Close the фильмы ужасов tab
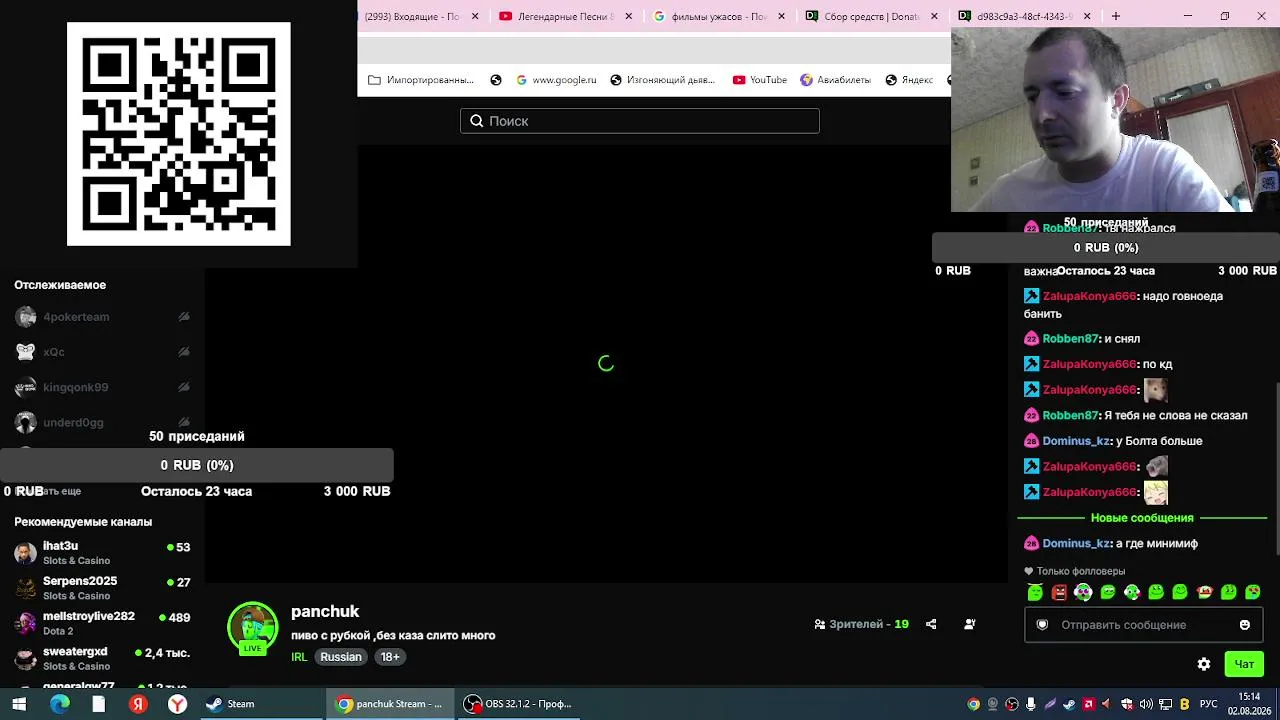This screenshot has height=720, width=1280. click(x=781, y=16)
